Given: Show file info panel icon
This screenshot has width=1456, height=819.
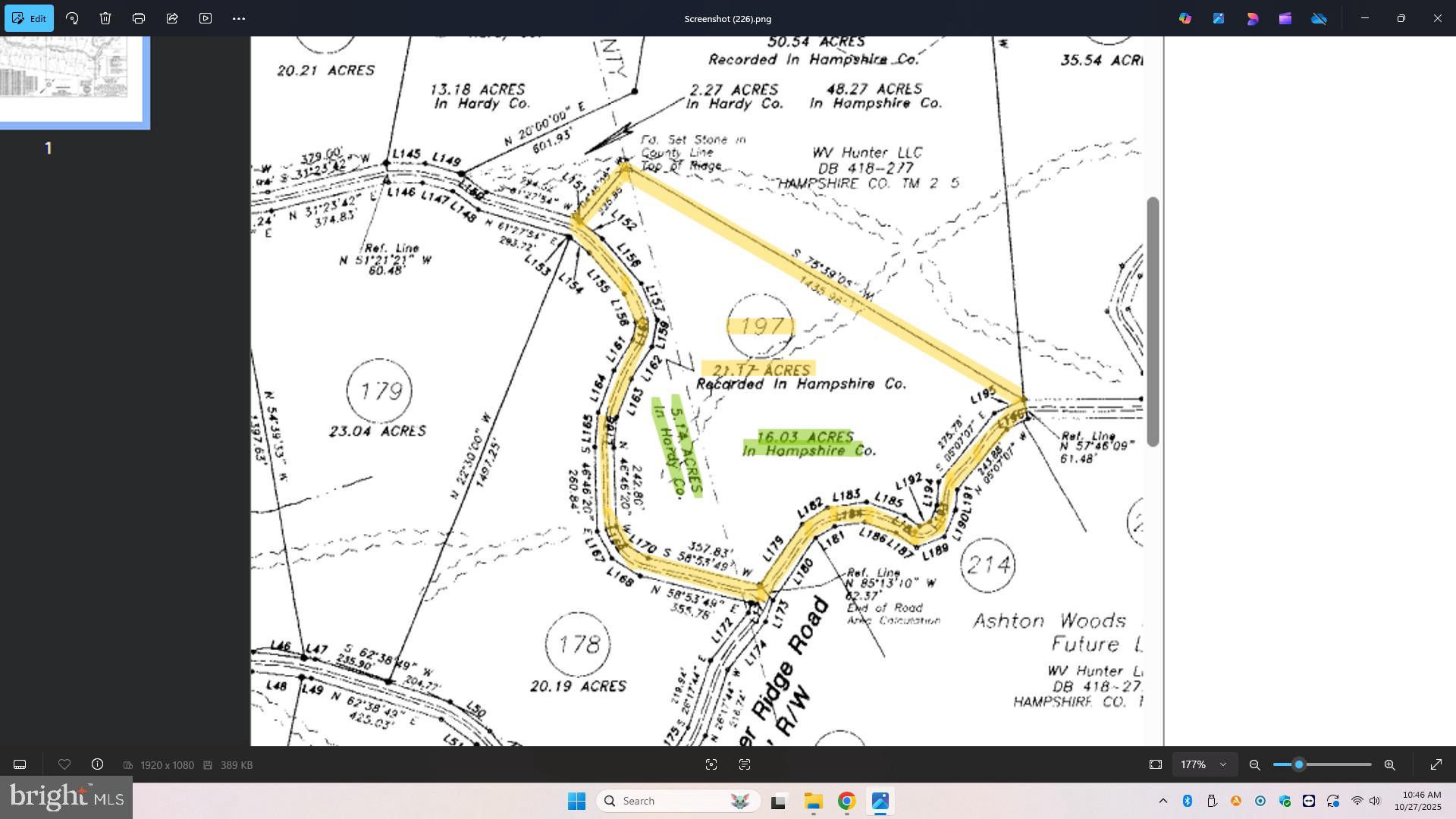Looking at the screenshot, I should (97, 765).
